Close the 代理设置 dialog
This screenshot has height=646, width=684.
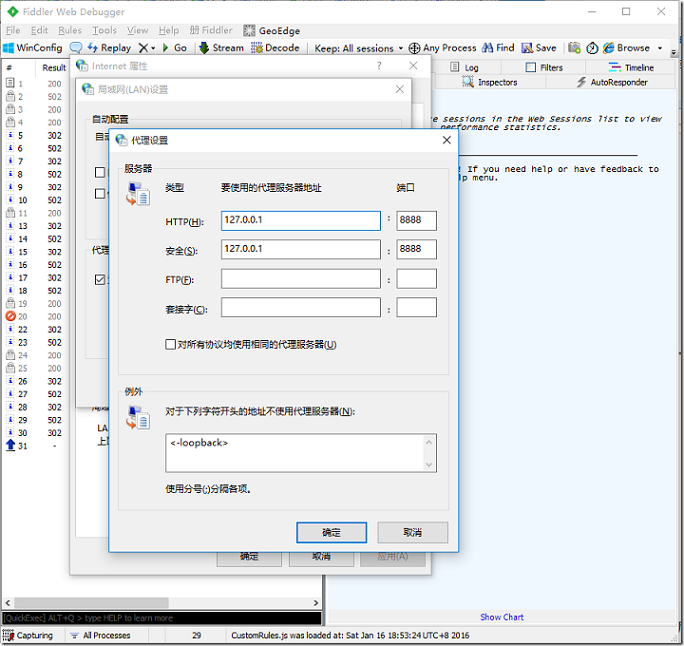tap(447, 140)
